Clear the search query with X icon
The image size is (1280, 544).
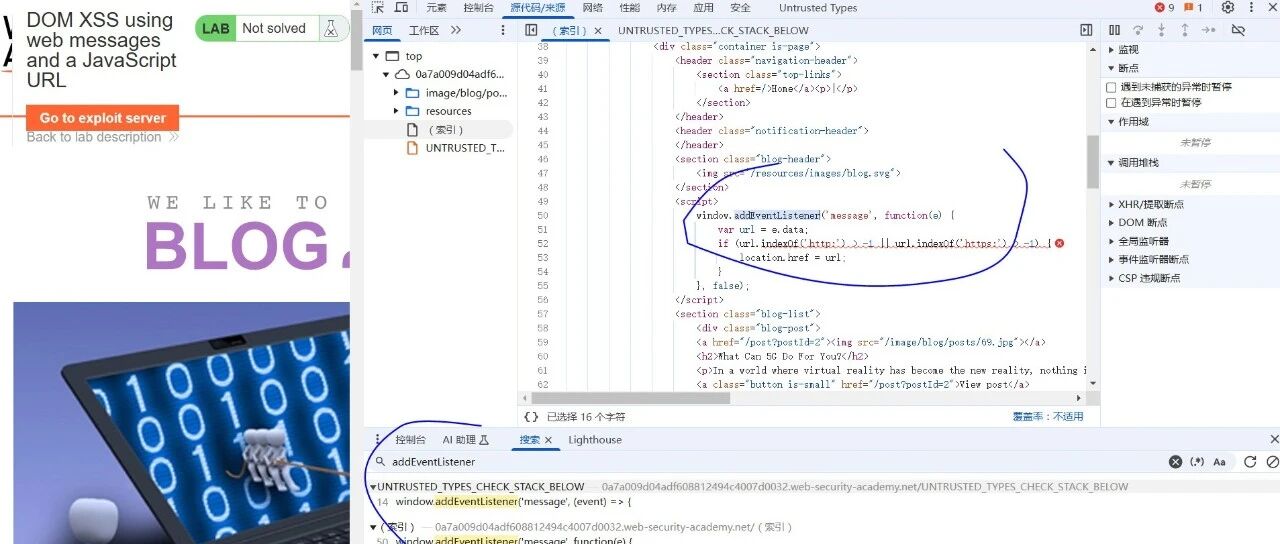(x=1176, y=462)
